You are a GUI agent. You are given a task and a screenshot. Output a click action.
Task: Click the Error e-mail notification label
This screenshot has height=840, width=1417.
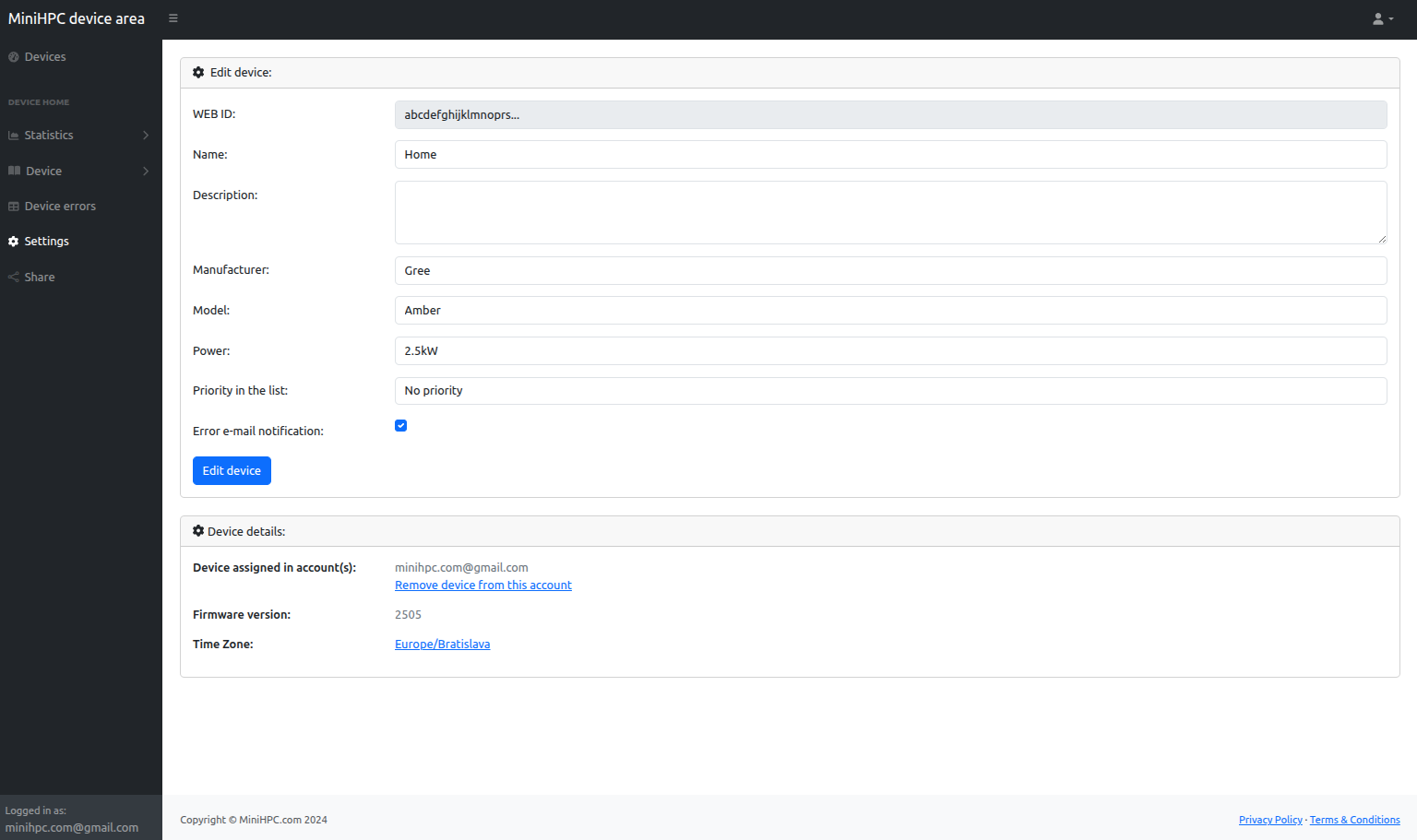click(258, 432)
